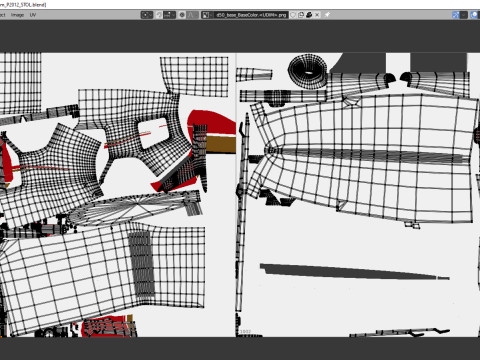The height and width of the screenshot is (360, 480).
Task: Open the Image menu
Action: coord(17,15)
